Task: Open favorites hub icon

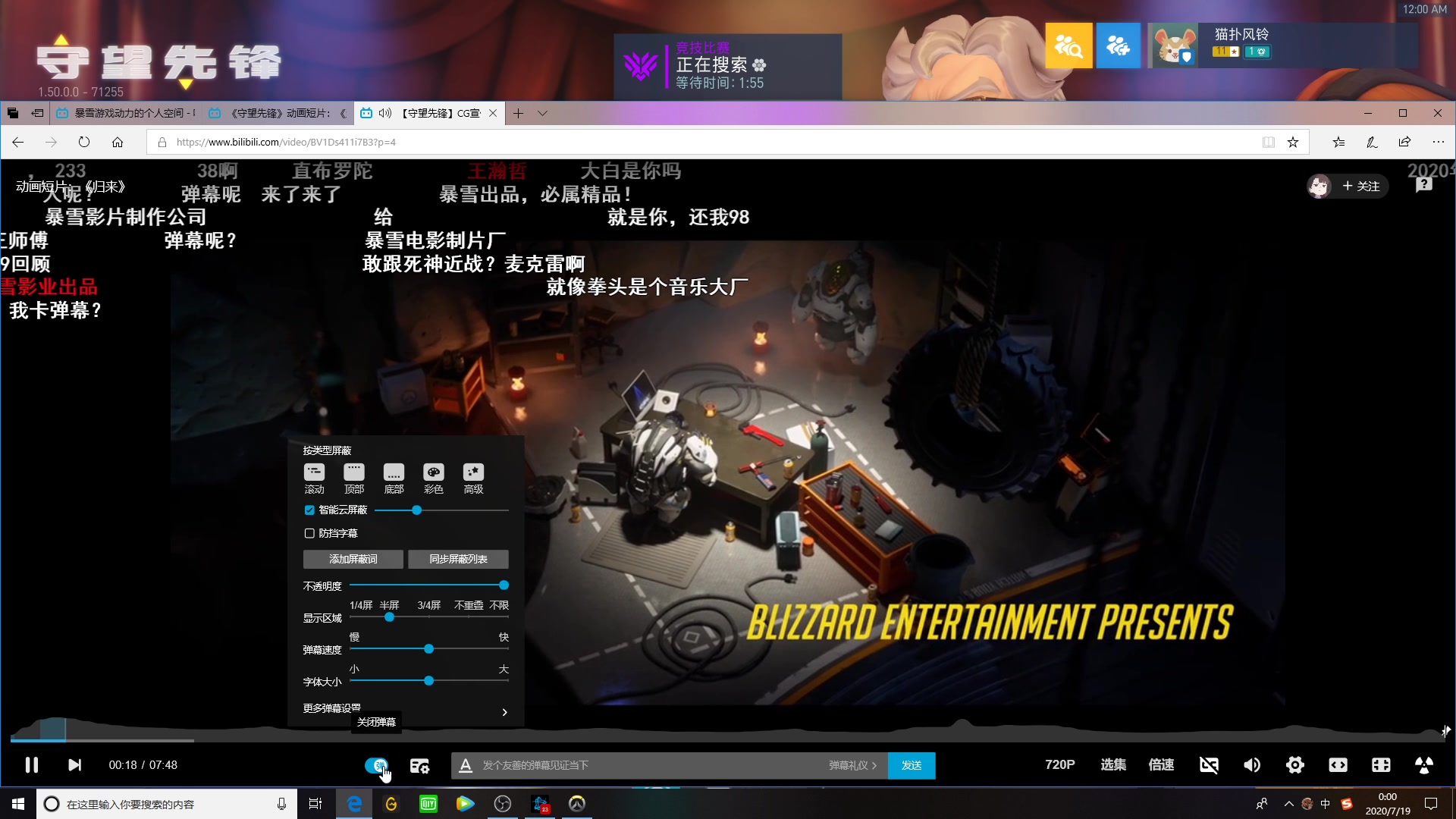Action: (x=1338, y=142)
